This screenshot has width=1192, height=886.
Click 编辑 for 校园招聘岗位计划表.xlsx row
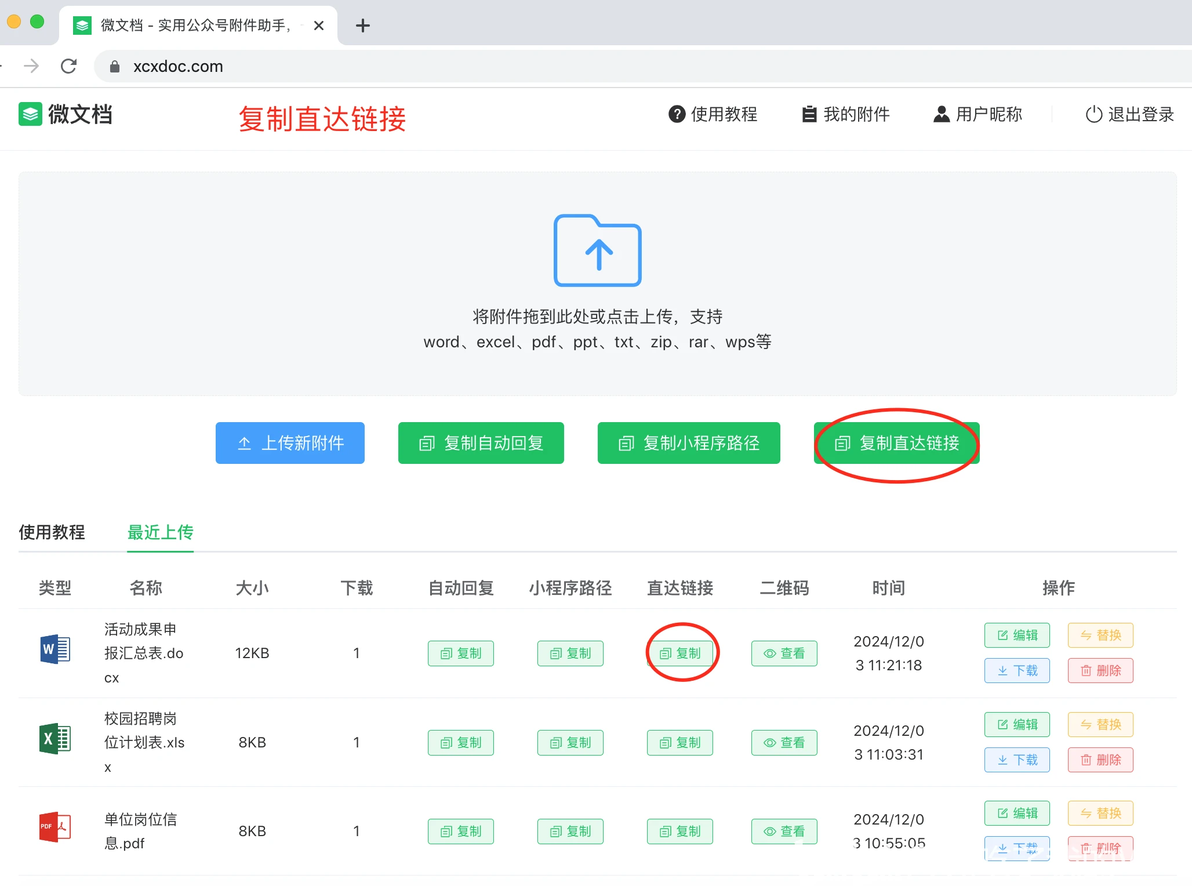tap(1017, 724)
